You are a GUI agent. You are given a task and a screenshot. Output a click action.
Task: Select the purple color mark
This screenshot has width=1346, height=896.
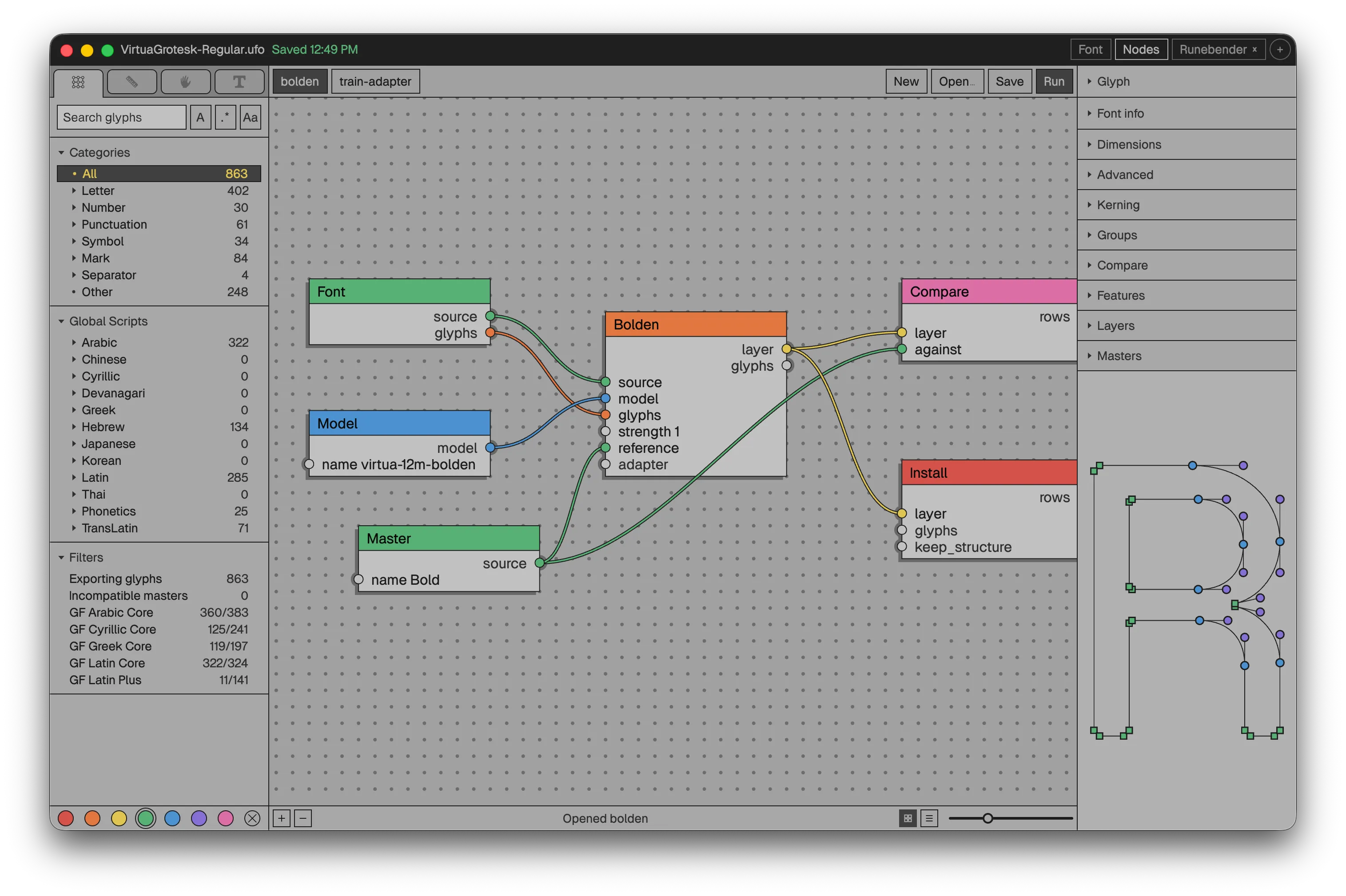point(199,818)
